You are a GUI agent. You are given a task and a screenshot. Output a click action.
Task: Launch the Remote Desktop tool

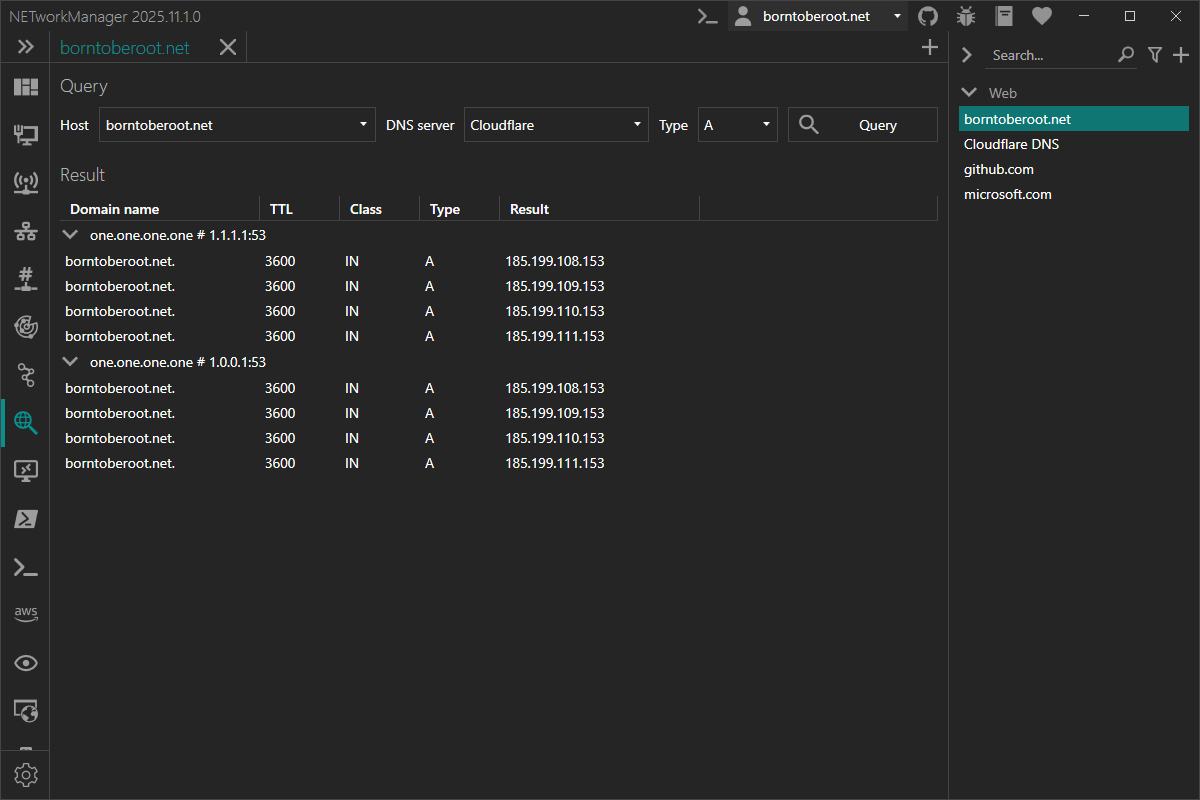26,471
